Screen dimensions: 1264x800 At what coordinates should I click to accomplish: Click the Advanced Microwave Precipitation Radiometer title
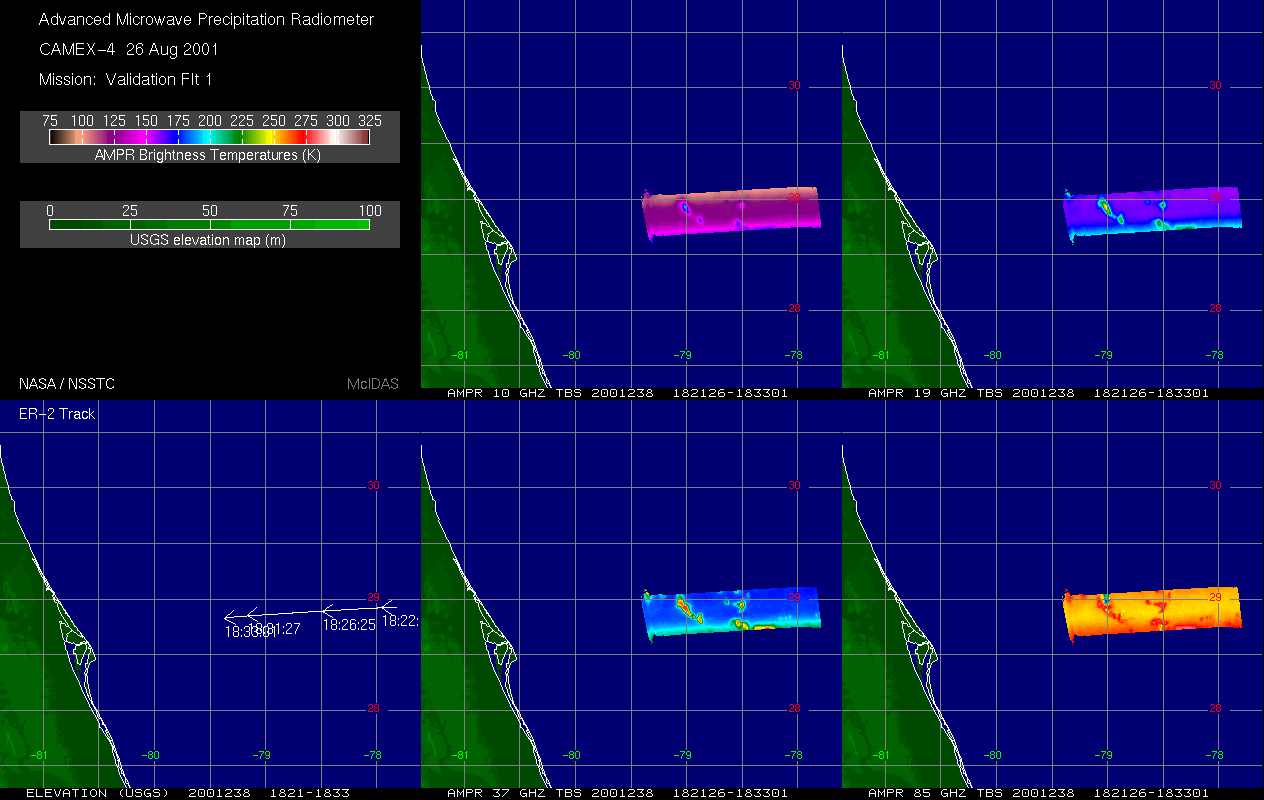(x=207, y=19)
